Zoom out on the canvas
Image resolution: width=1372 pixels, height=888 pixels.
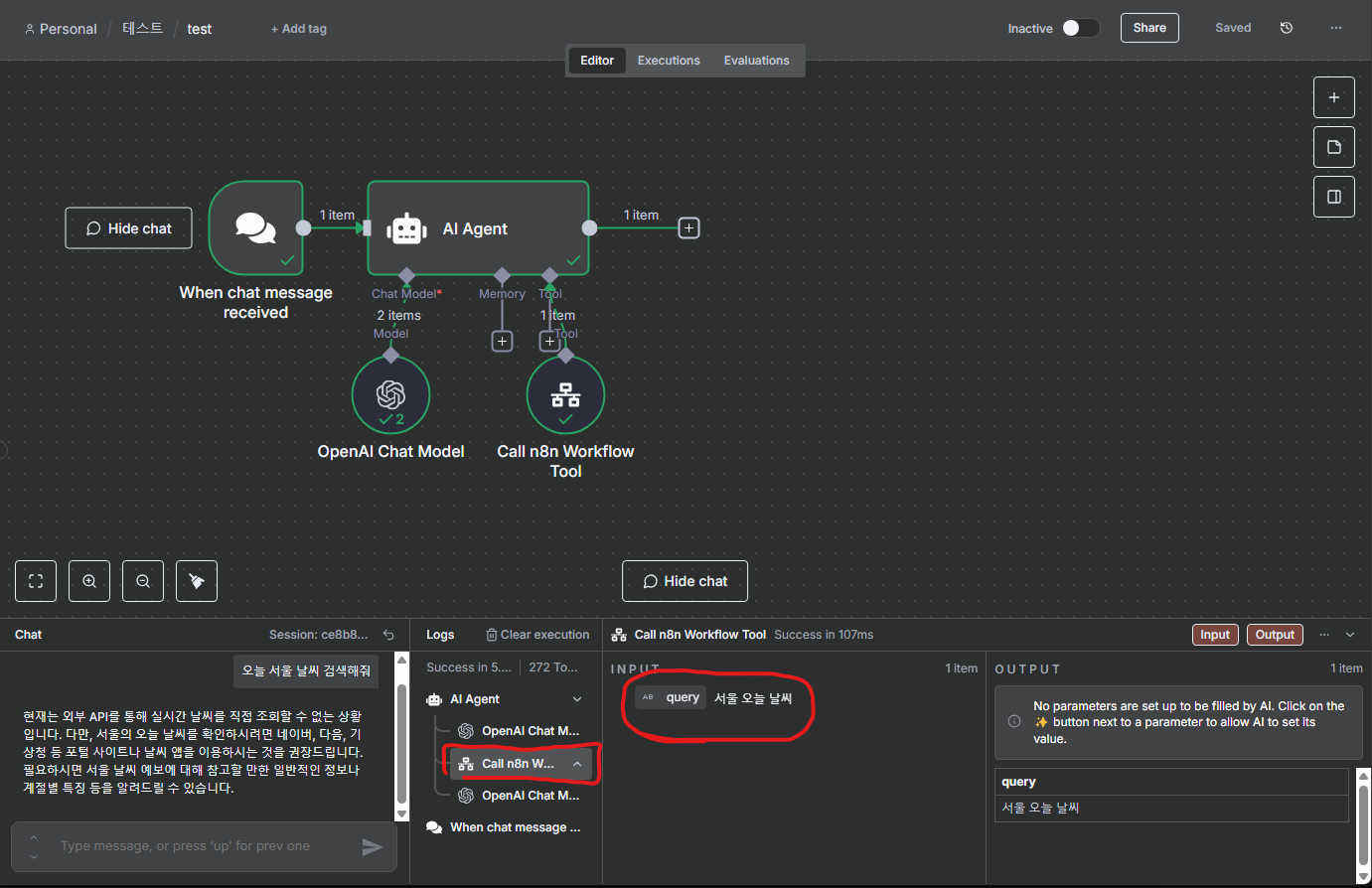coord(143,581)
